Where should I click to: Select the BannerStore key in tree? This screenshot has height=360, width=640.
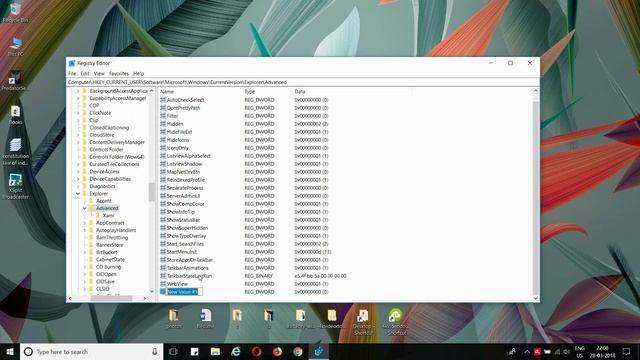tap(109, 245)
